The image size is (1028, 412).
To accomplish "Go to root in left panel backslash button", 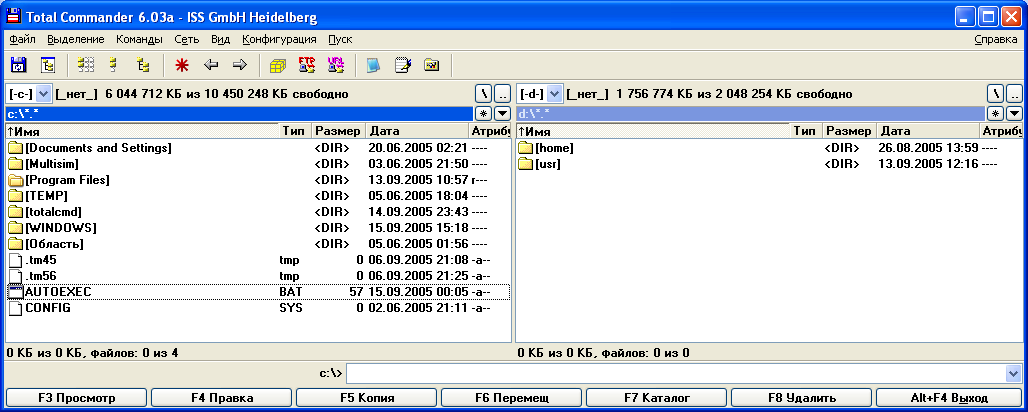I will pos(484,94).
